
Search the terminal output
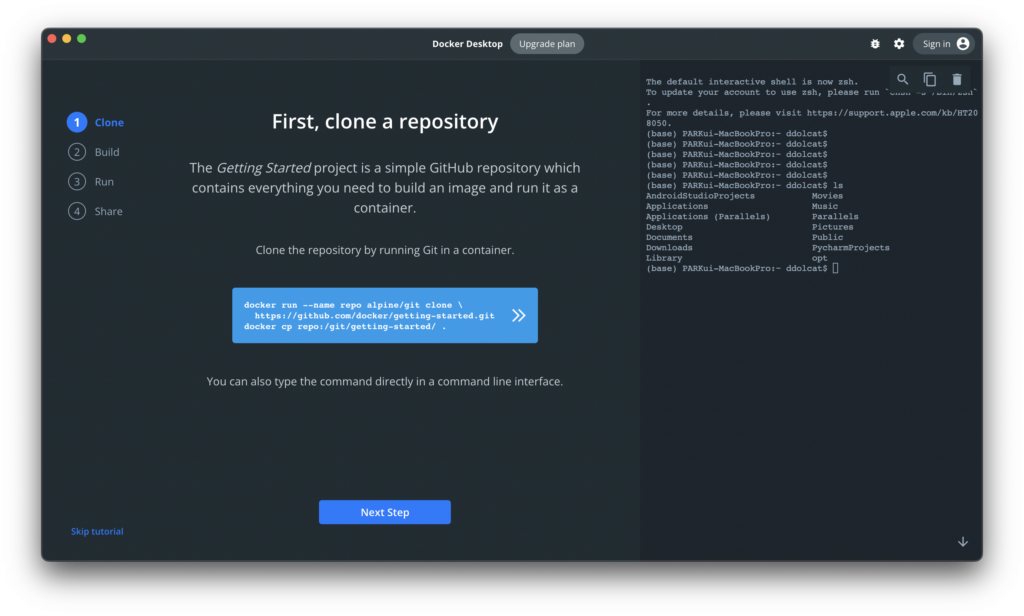tap(903, 79)
